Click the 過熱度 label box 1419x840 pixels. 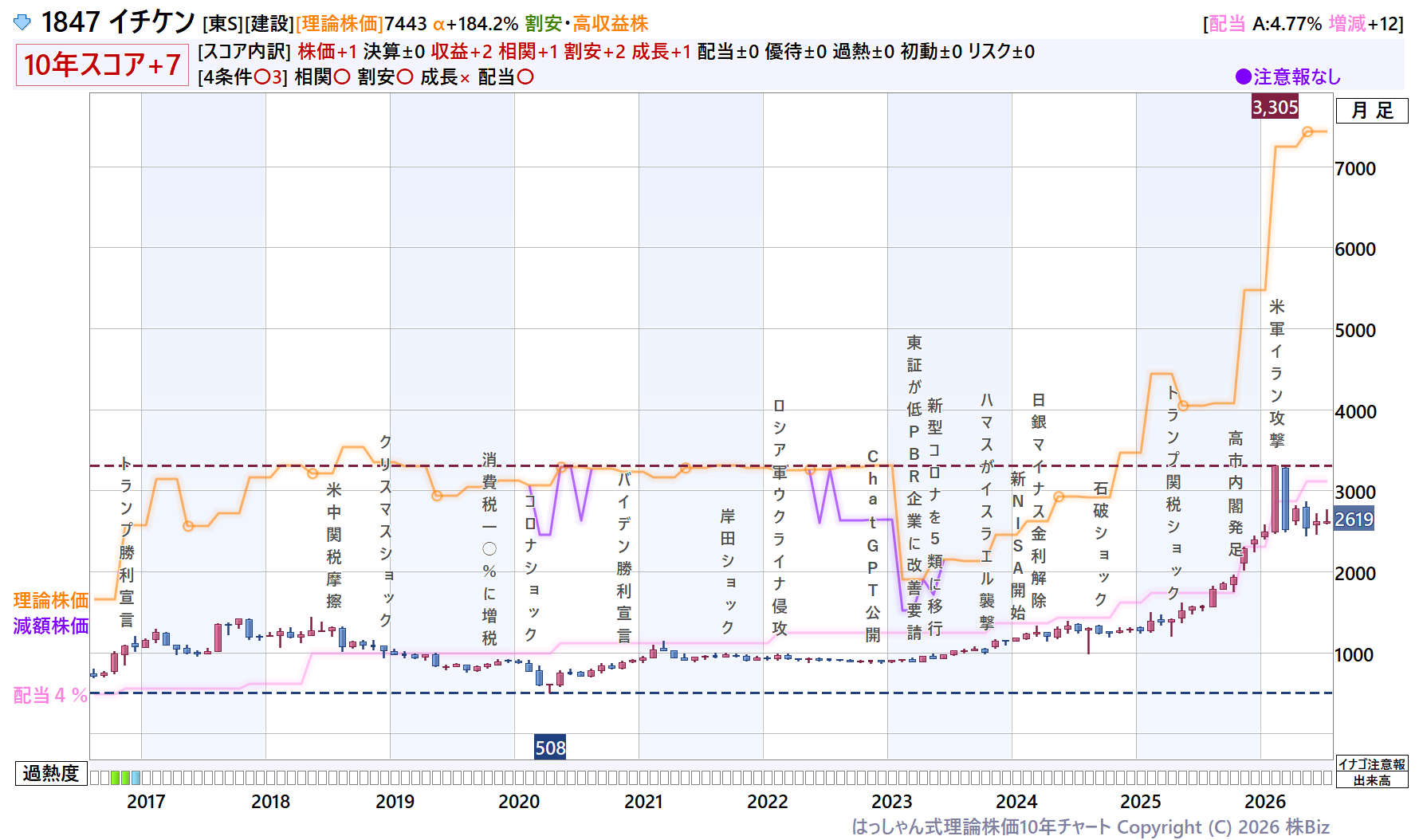point(51,773)
